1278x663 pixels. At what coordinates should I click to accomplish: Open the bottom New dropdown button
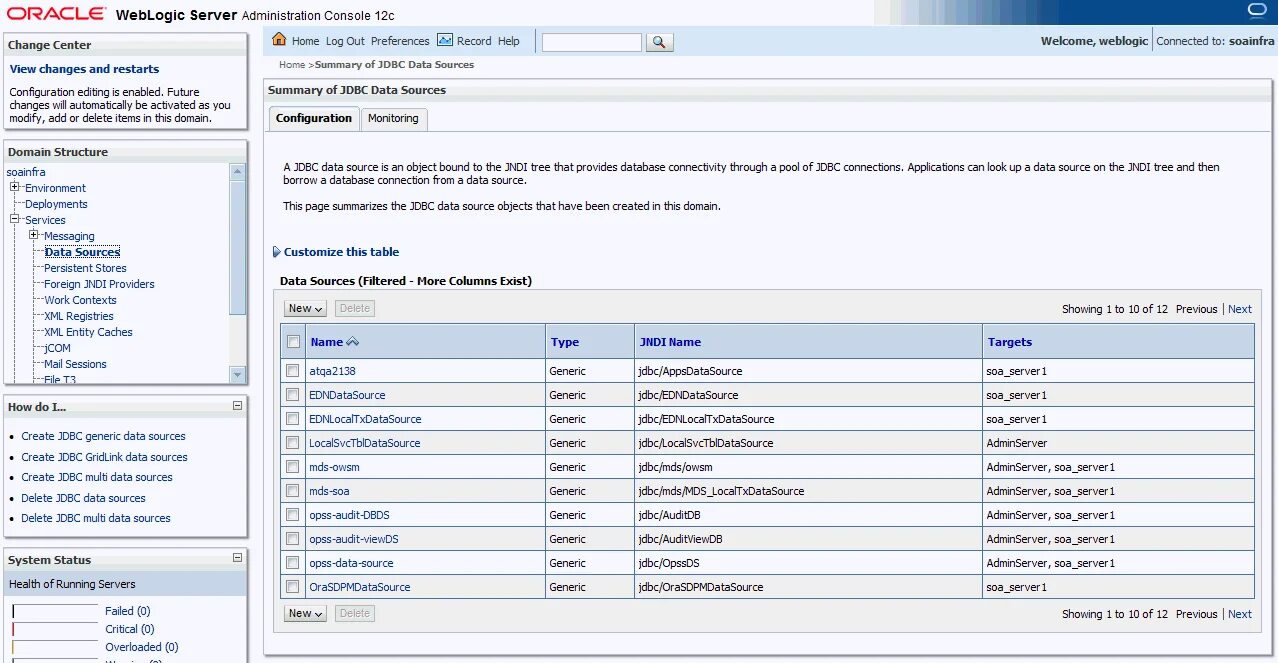point(305,614)
